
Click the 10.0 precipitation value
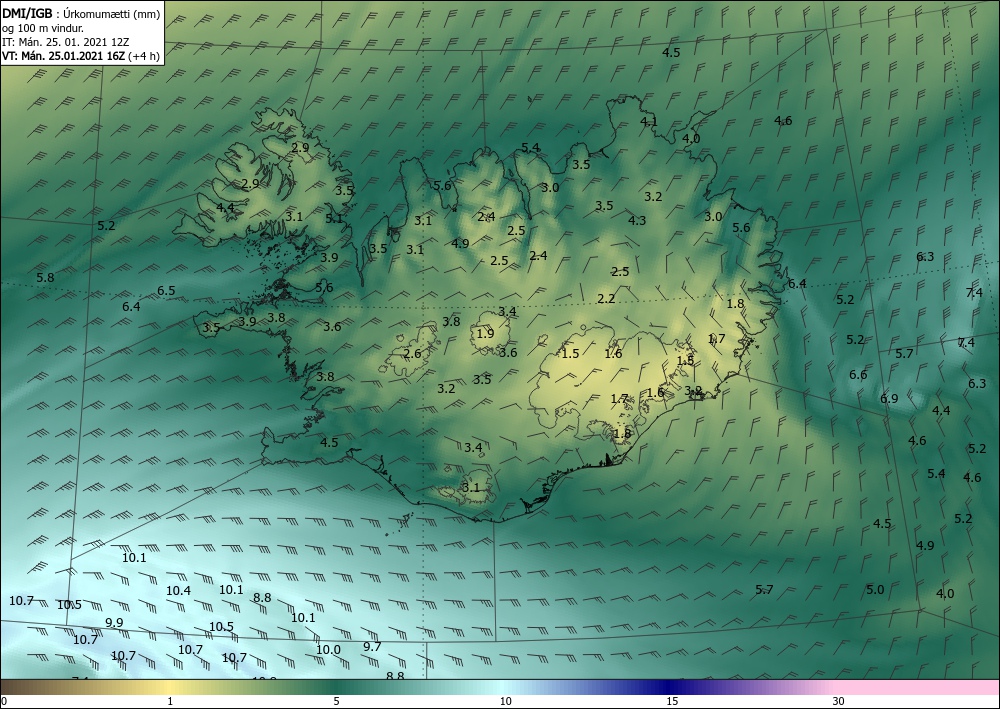click(328, 650)
